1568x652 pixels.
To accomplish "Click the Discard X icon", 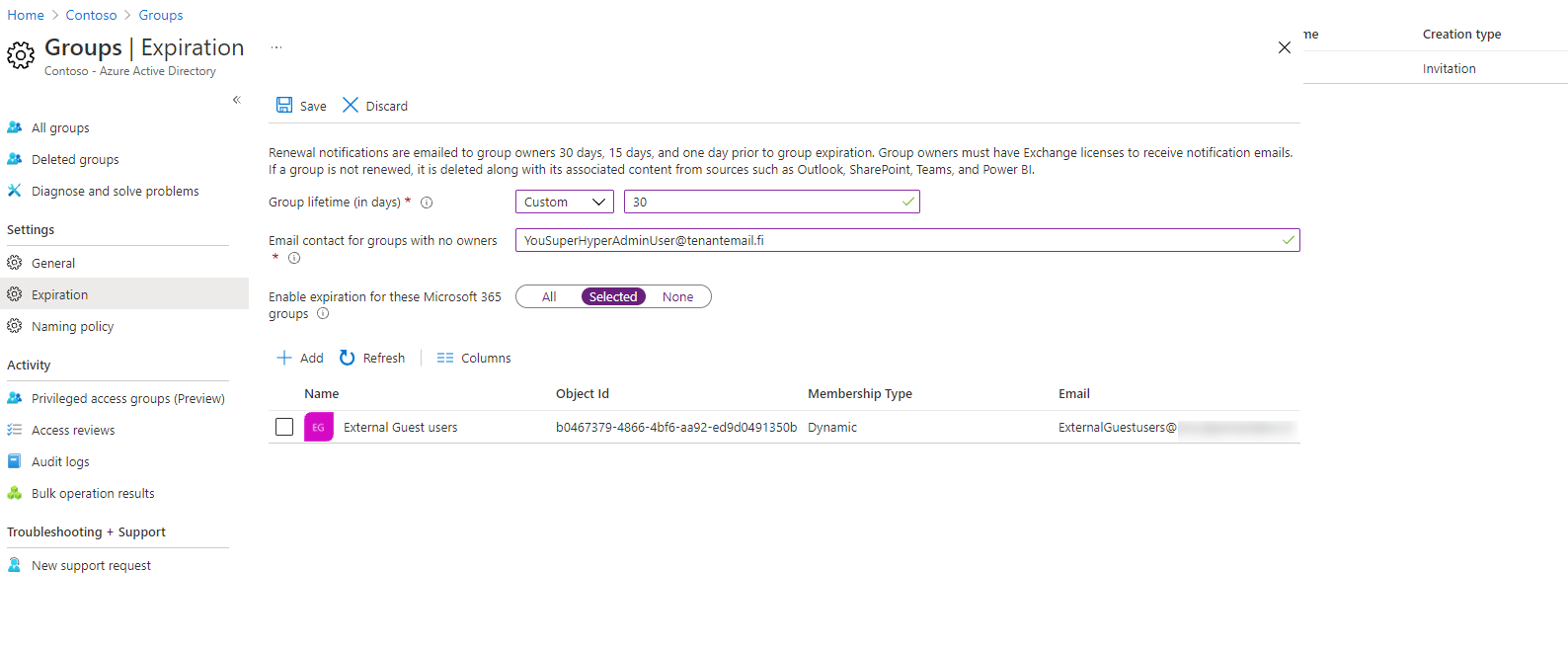I will click(351, 106).
